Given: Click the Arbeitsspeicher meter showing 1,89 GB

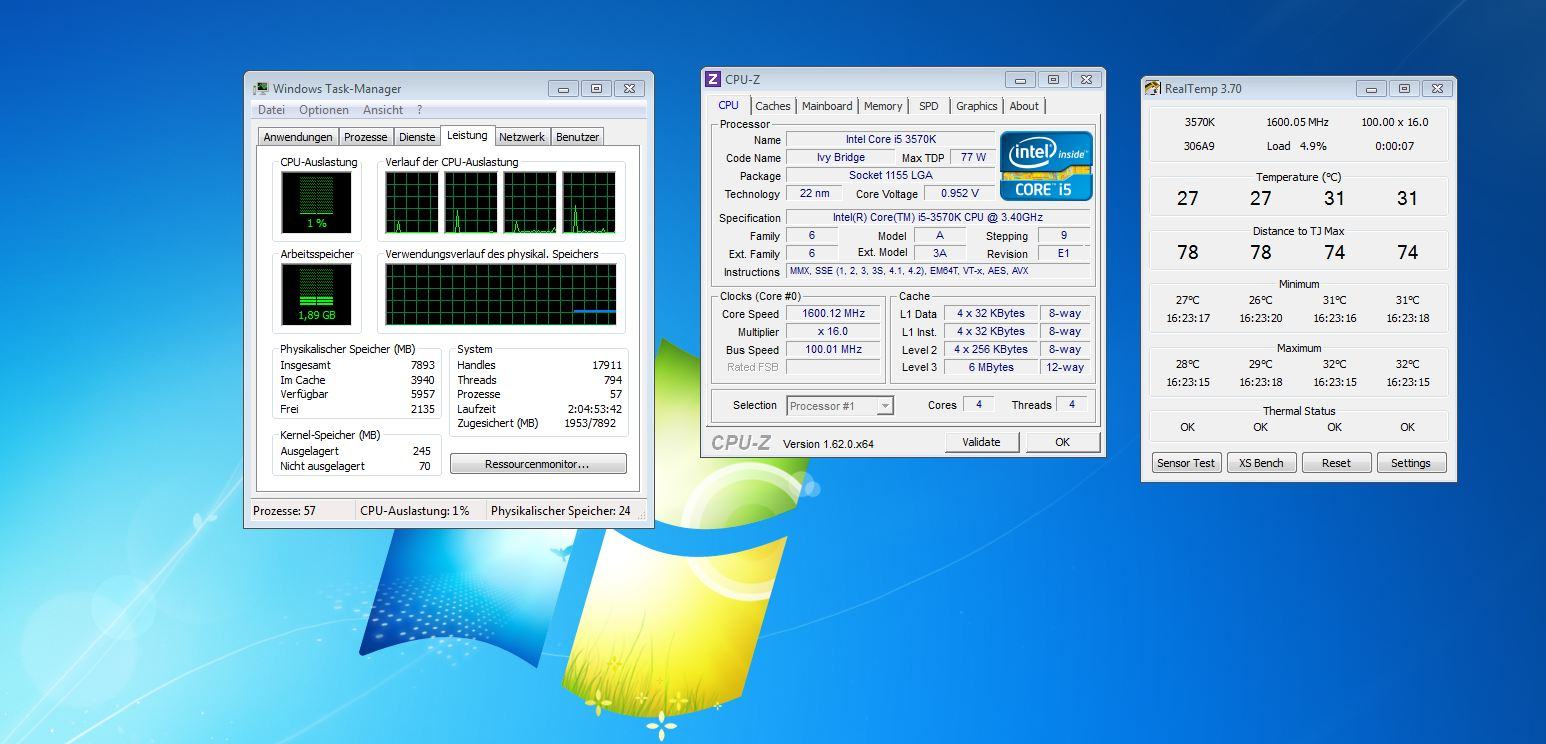Looking at the screenshot, I should pos(317,295).
